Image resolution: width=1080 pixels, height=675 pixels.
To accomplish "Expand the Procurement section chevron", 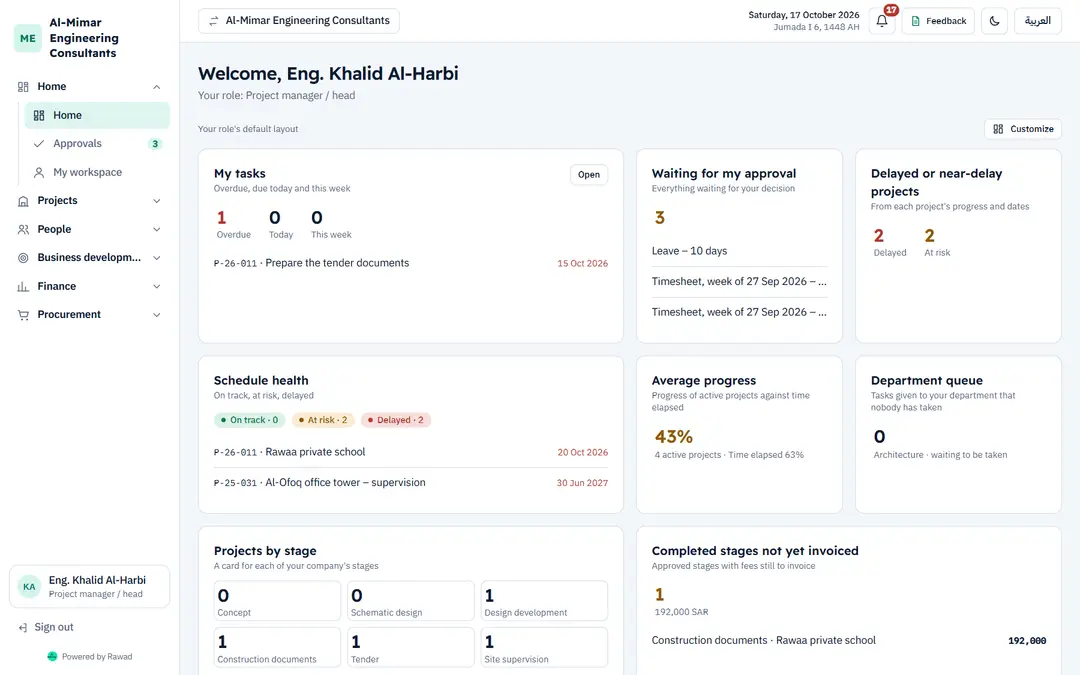I will point(156,315).
